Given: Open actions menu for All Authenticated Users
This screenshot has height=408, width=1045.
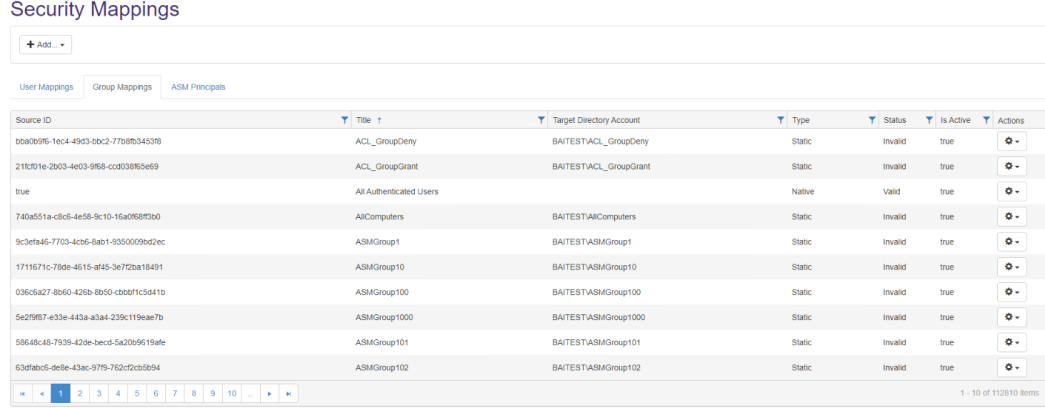Looking at the screenshot, I should 1011,191.
